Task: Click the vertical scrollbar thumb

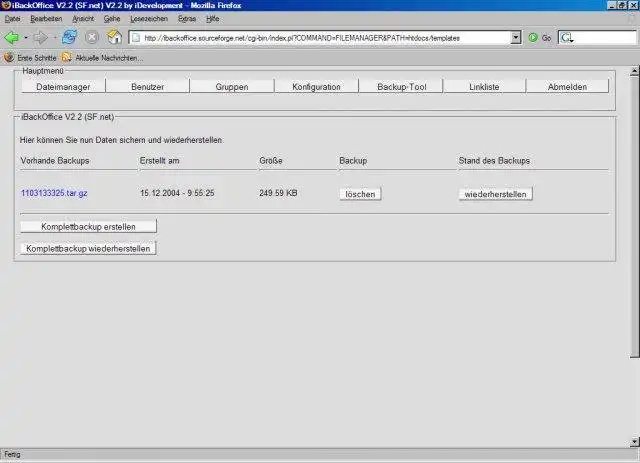Action: click(635, 218)
